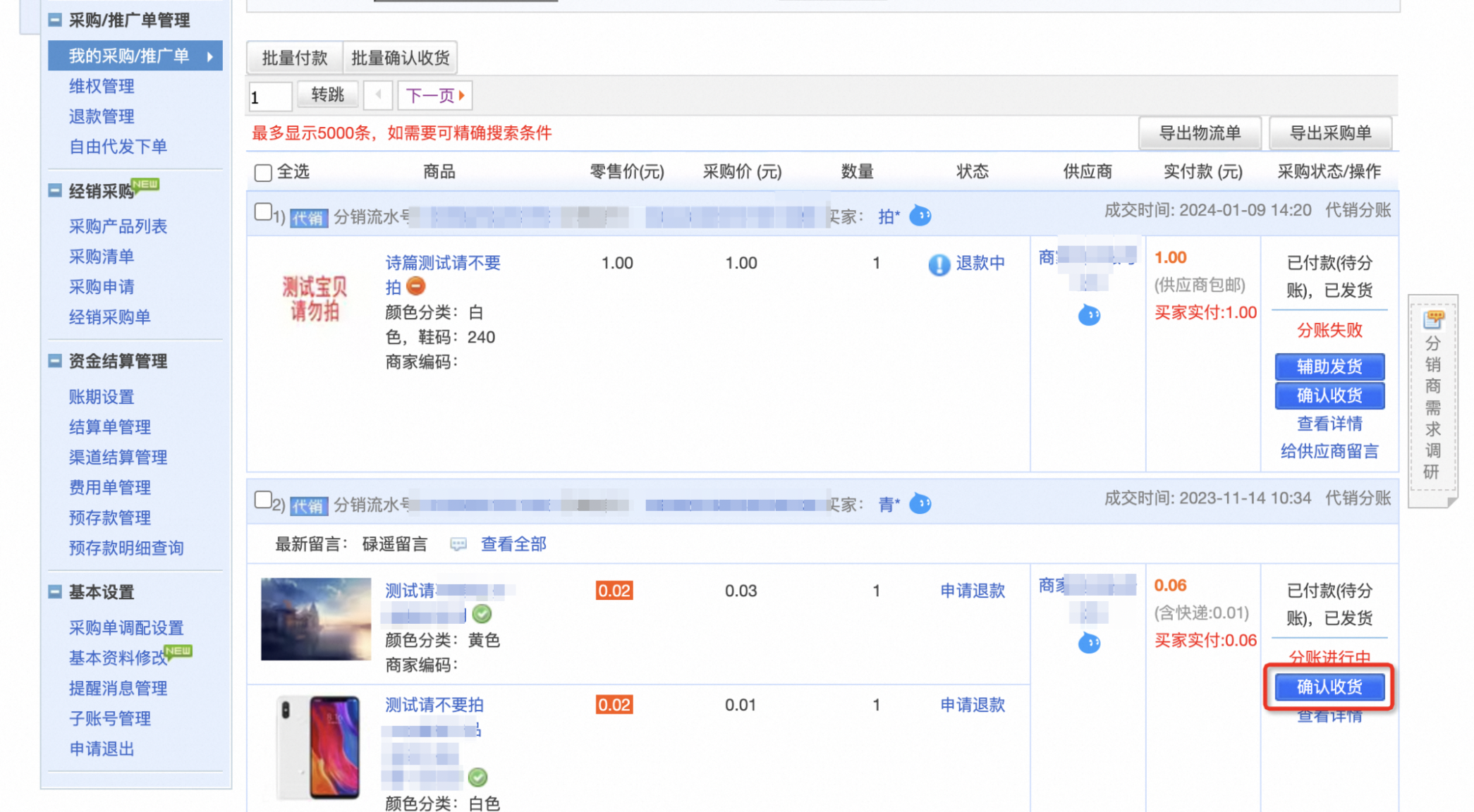Chat with buyer 青* via Wangwang icon
This screenshot has width=1474, height=812.
point(920,503)
